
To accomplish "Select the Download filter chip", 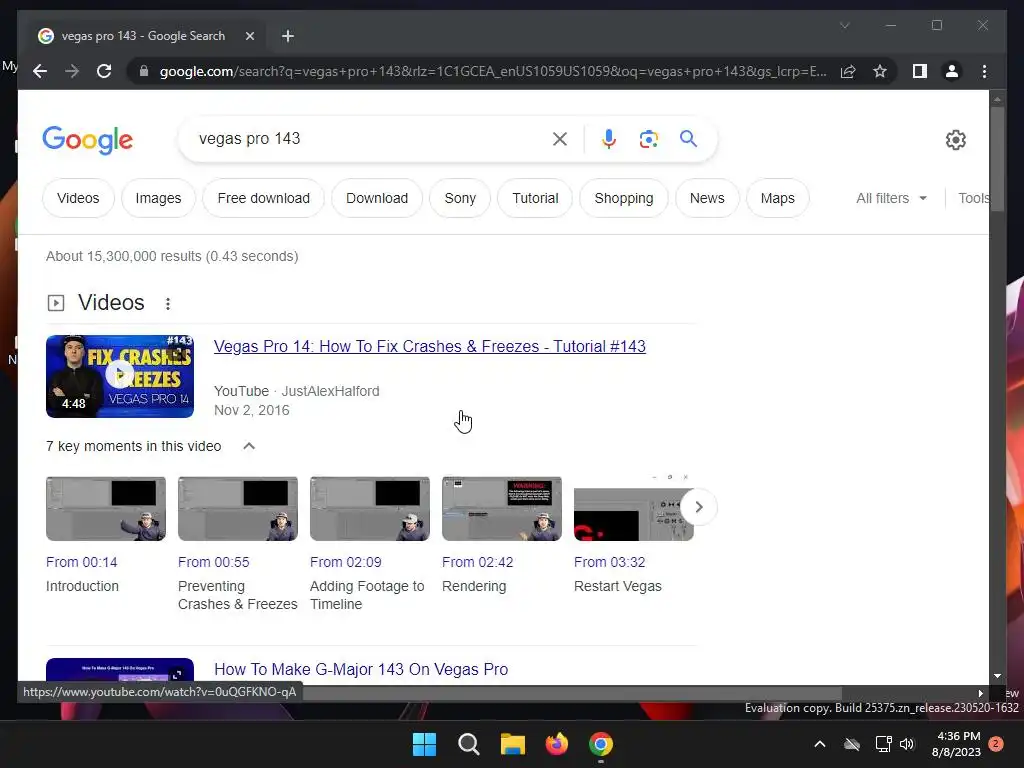I will click(x=377, y=198).
